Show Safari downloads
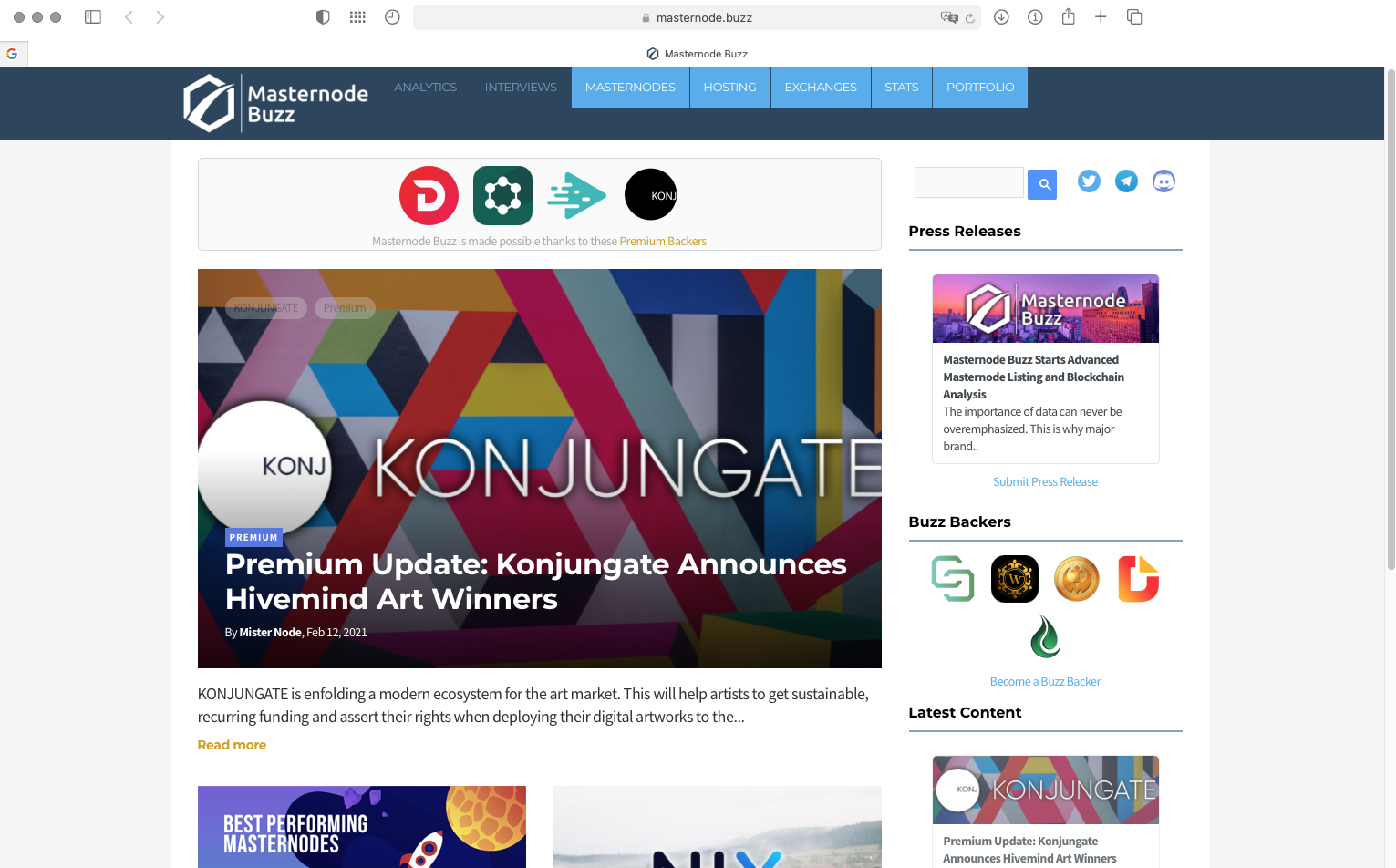This screenshot has height=868, width=1396. 1001,17
